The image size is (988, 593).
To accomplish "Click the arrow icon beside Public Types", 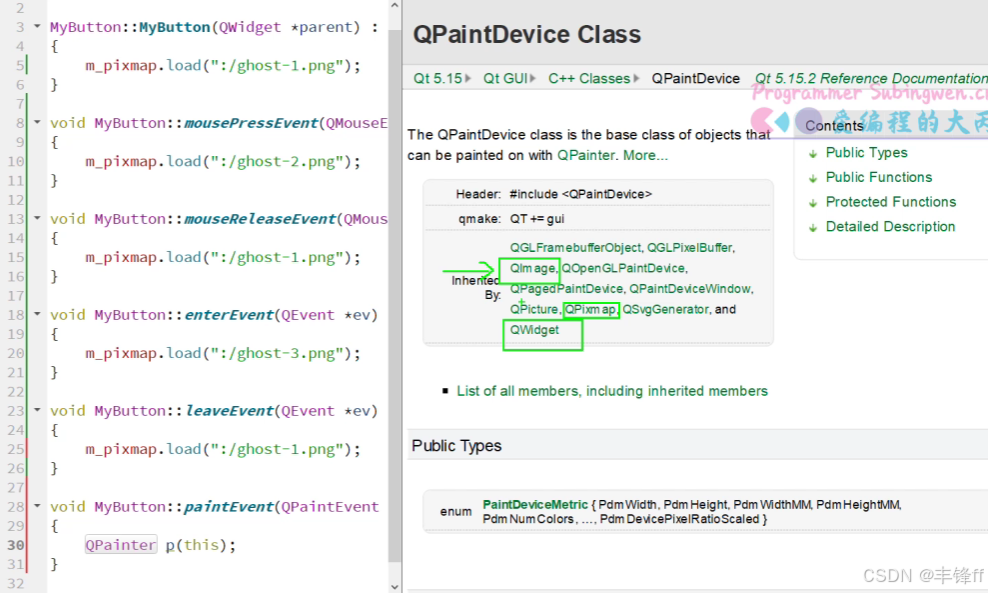I will (x=813, y=154).
